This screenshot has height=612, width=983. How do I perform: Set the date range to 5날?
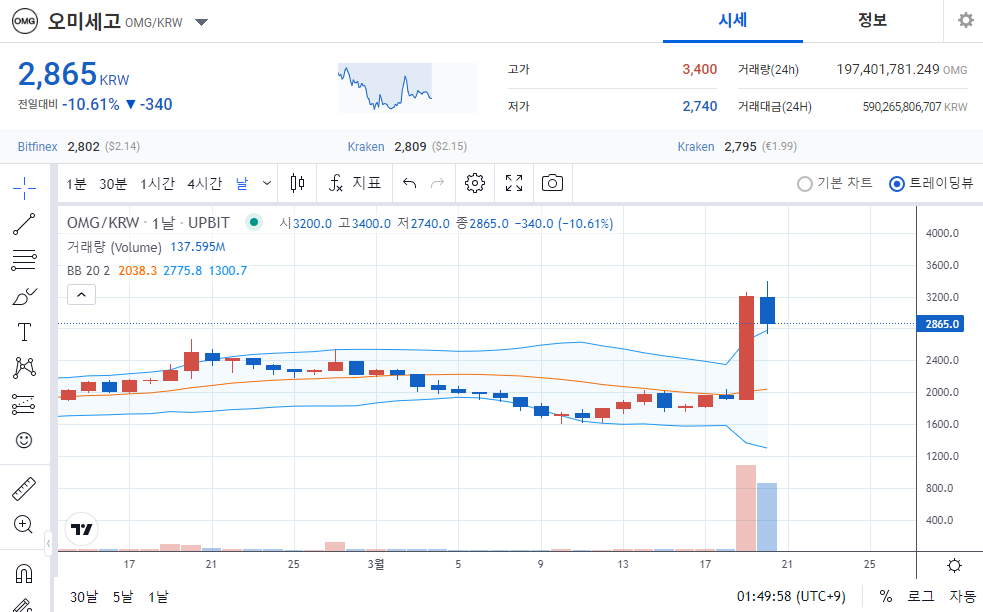[x=123, y=597]
